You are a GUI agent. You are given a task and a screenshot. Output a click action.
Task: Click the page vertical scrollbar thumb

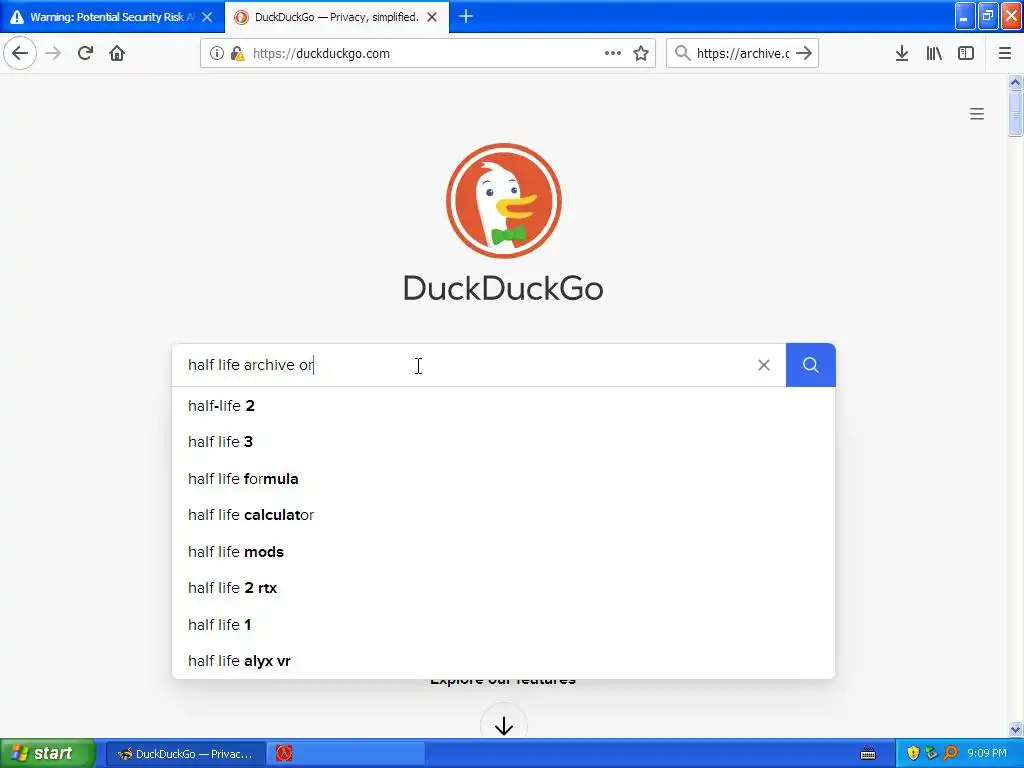1015,114
